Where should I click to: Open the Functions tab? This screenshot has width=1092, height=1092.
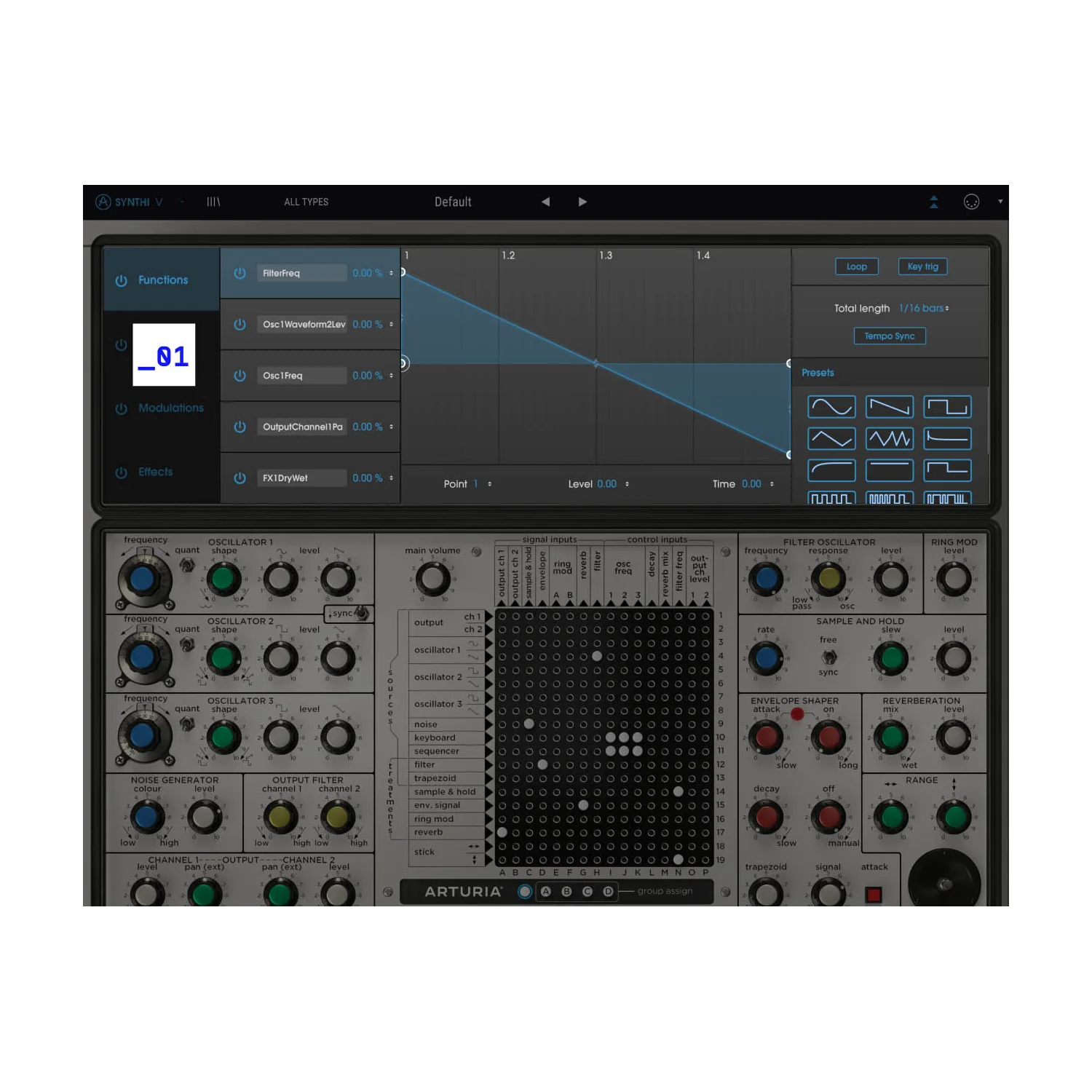pos(163,280)
